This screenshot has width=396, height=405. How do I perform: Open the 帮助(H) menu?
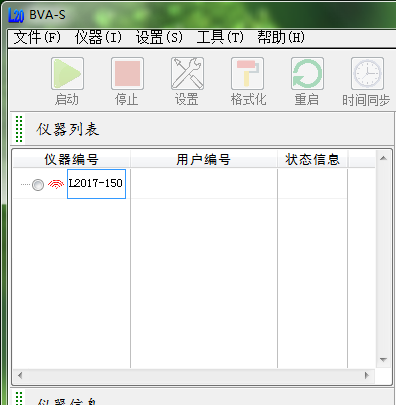tap(281, 37)
